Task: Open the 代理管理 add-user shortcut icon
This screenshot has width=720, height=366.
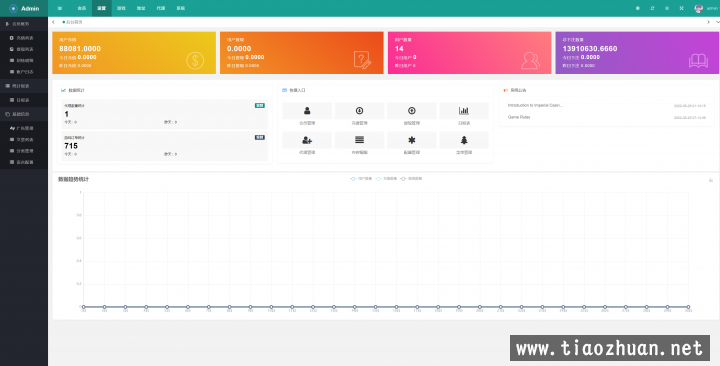Action: [307, 140]
